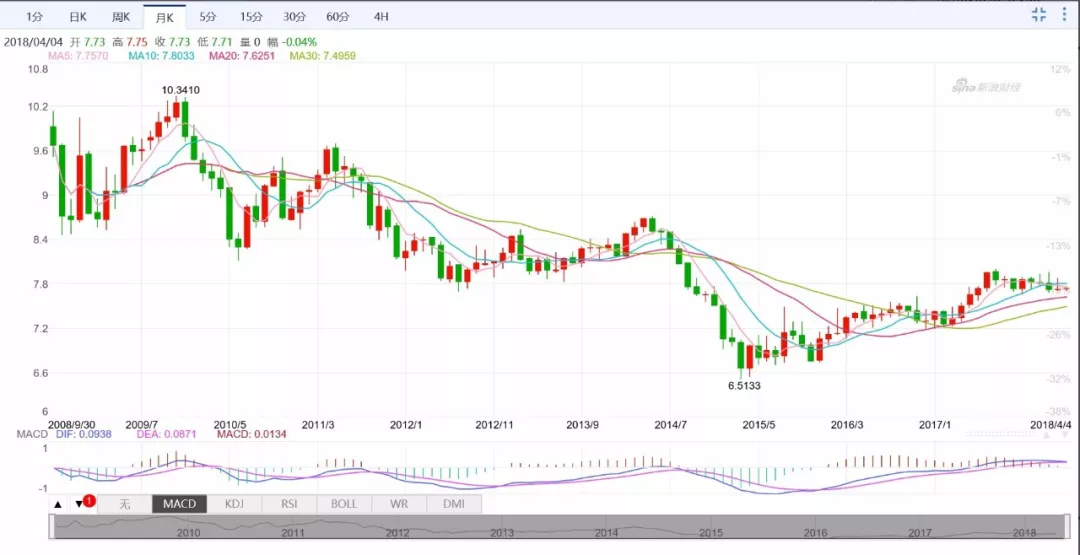Open the 5分 interval chart
The image size is (1080, 555).
tap(207, 17)
